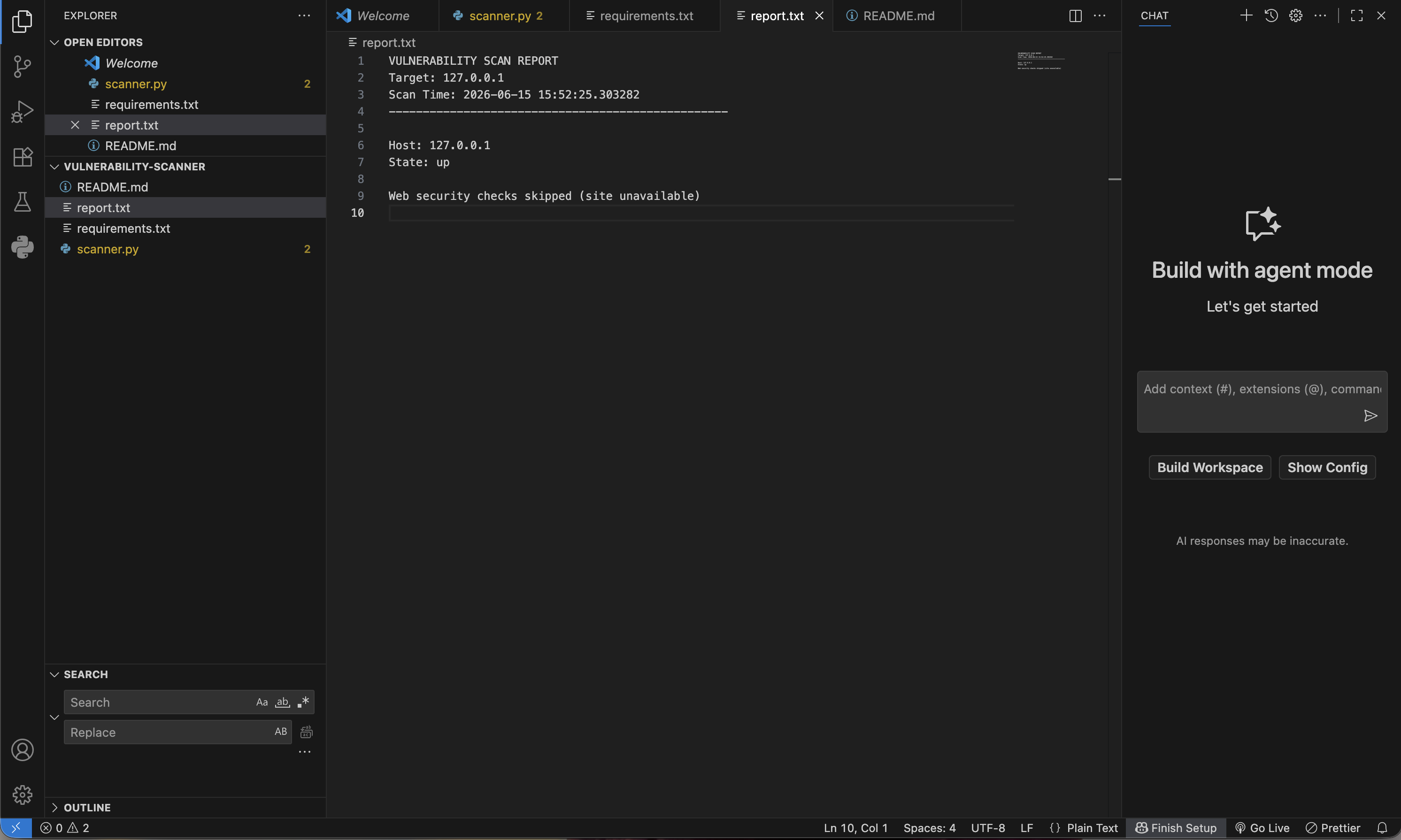Screen dimensions: 1401x840
Task: Toggle Preserve Case in replace field
Action: (281, 731)
